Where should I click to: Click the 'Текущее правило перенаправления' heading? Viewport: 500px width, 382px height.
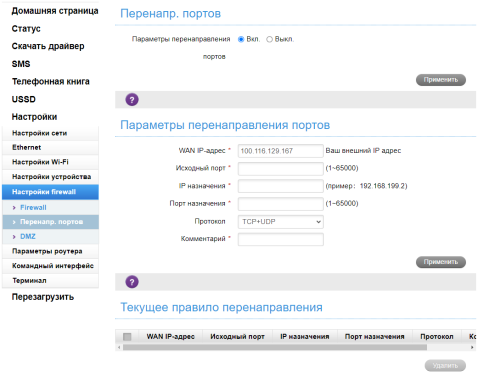(221, 307)
